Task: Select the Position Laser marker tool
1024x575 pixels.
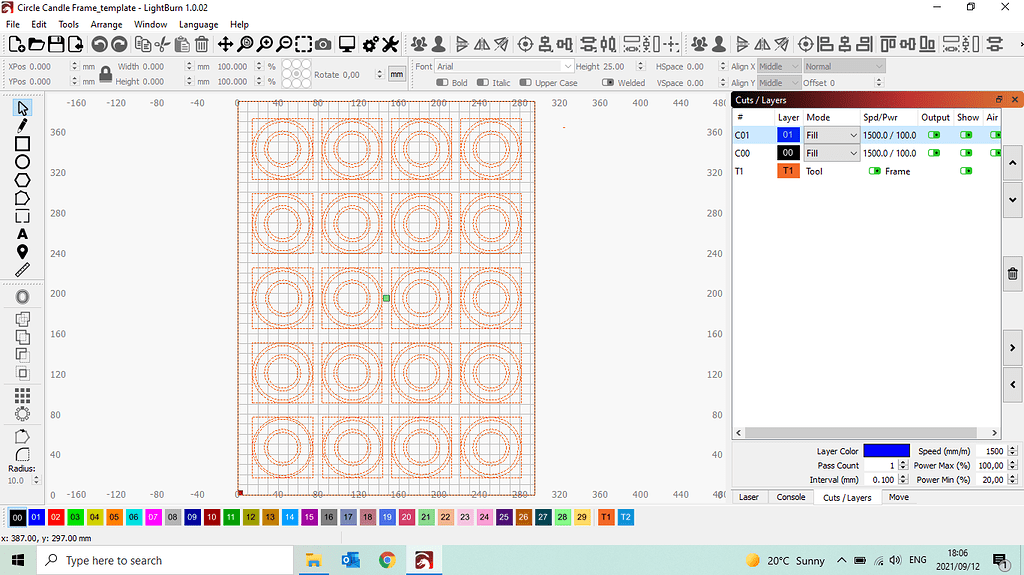Action: (x=22, y=252)
